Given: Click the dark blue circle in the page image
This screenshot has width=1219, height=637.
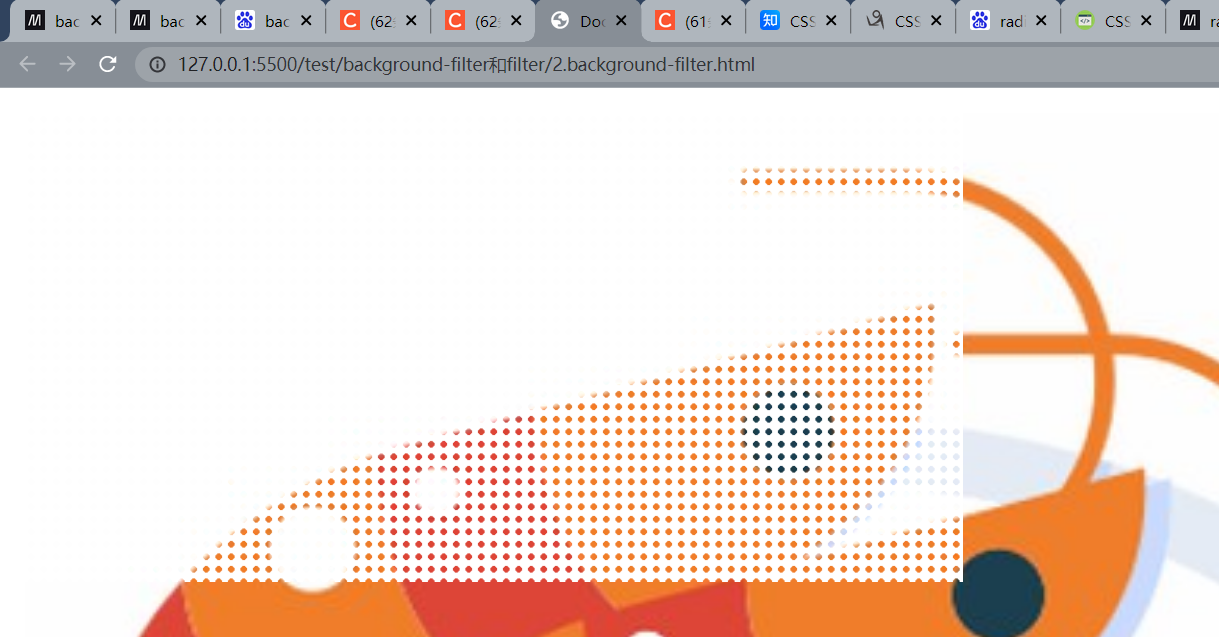Looking at the screenshot, I should 998,594.
